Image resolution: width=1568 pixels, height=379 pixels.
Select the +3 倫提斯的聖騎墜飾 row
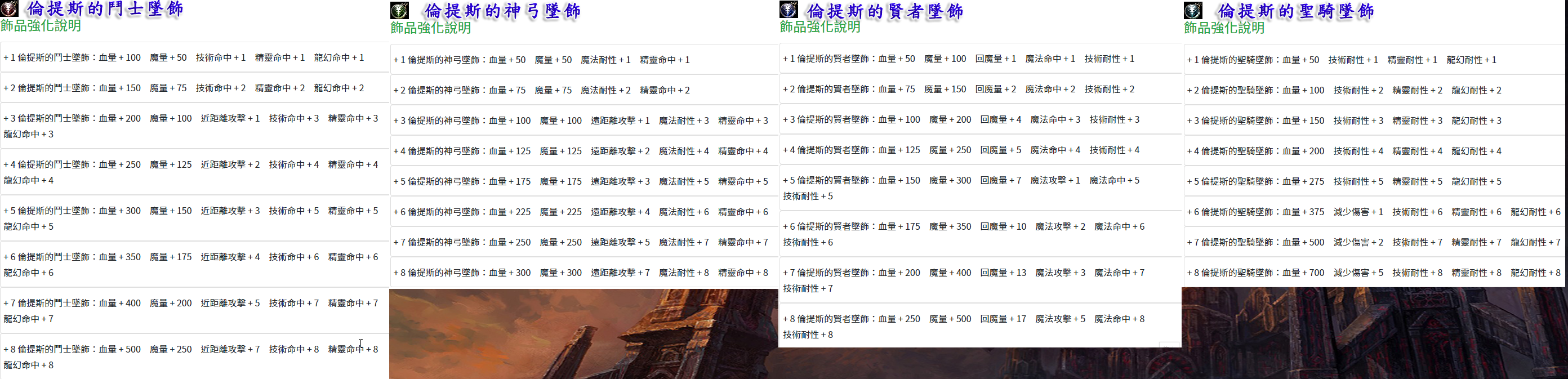pos(1374,121)
